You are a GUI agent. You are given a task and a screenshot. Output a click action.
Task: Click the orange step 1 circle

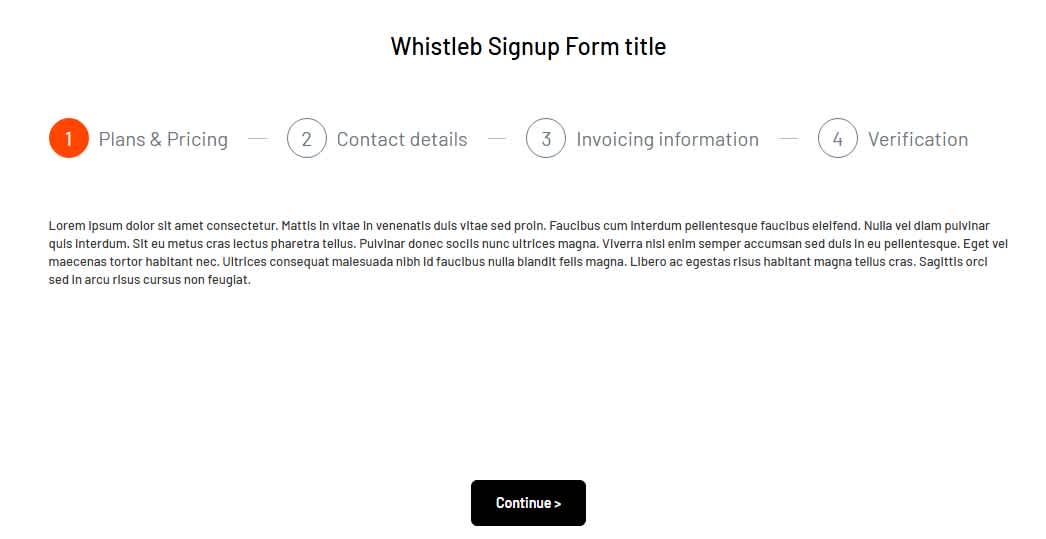(x=68, y=139)
